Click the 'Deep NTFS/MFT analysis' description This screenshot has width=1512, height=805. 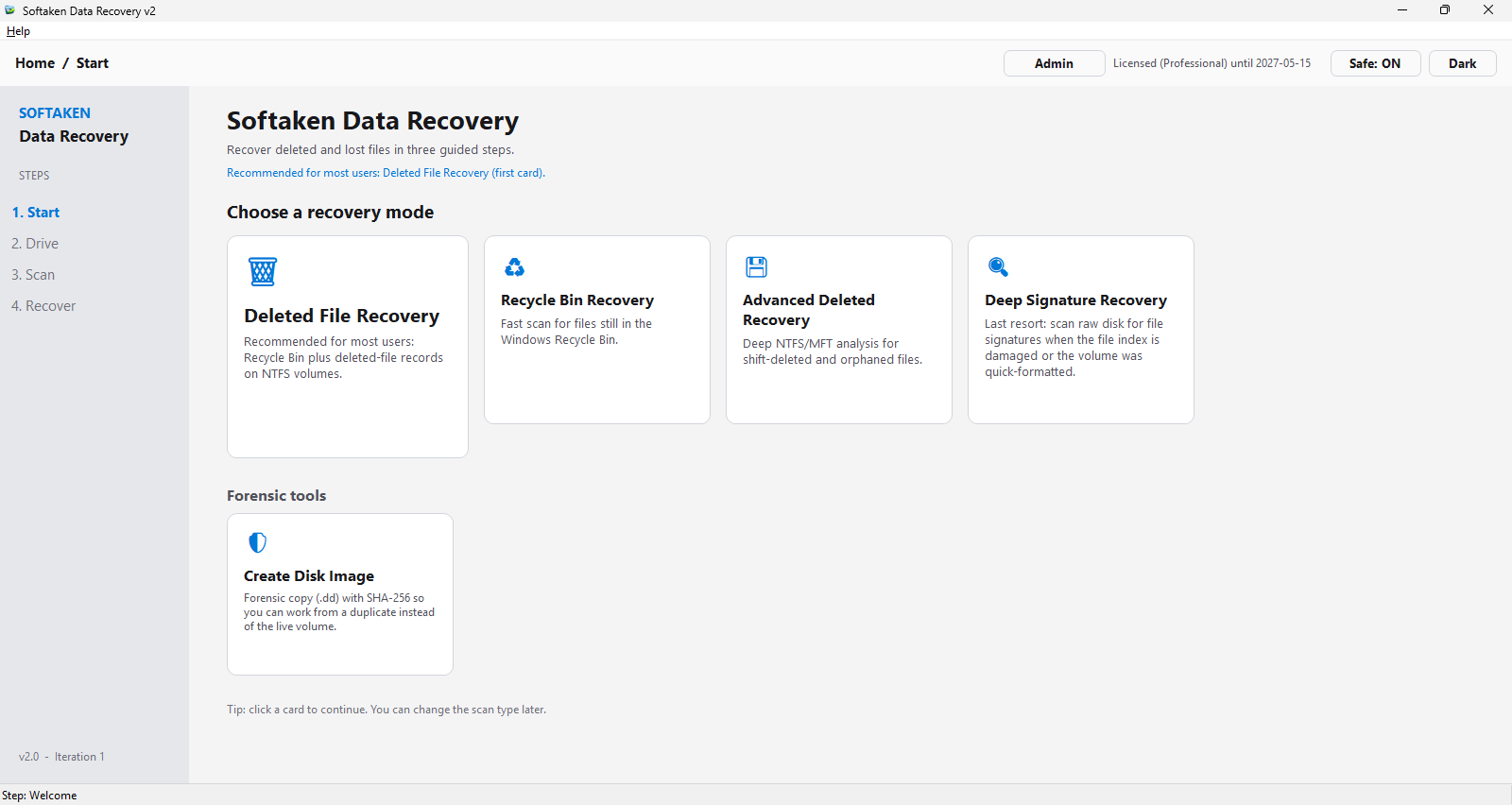[833, 351]
